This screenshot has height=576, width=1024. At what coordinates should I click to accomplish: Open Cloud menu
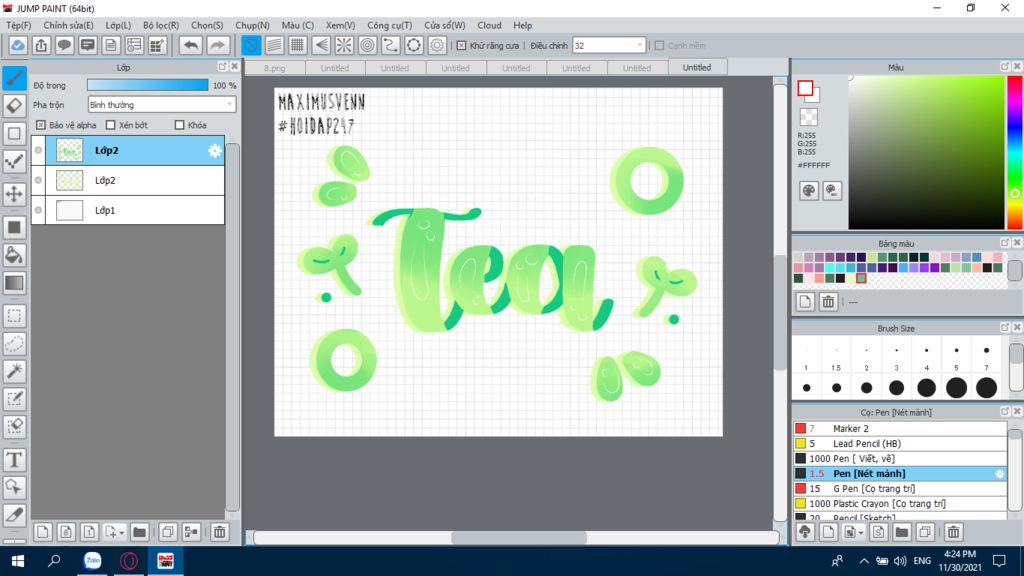[x=489, y=25]
